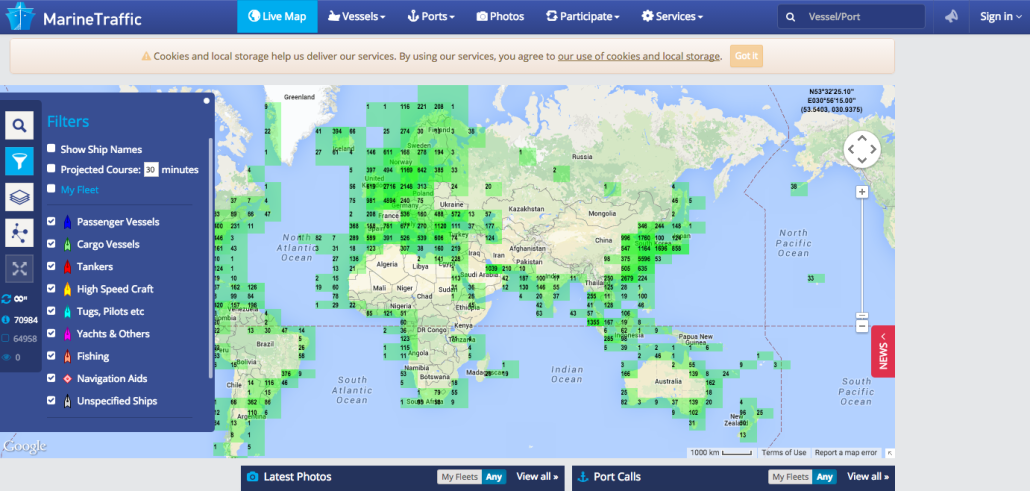Select My Fleets in Latest Photos
This screenshot has width=1030, height=491.
[460, 477]
